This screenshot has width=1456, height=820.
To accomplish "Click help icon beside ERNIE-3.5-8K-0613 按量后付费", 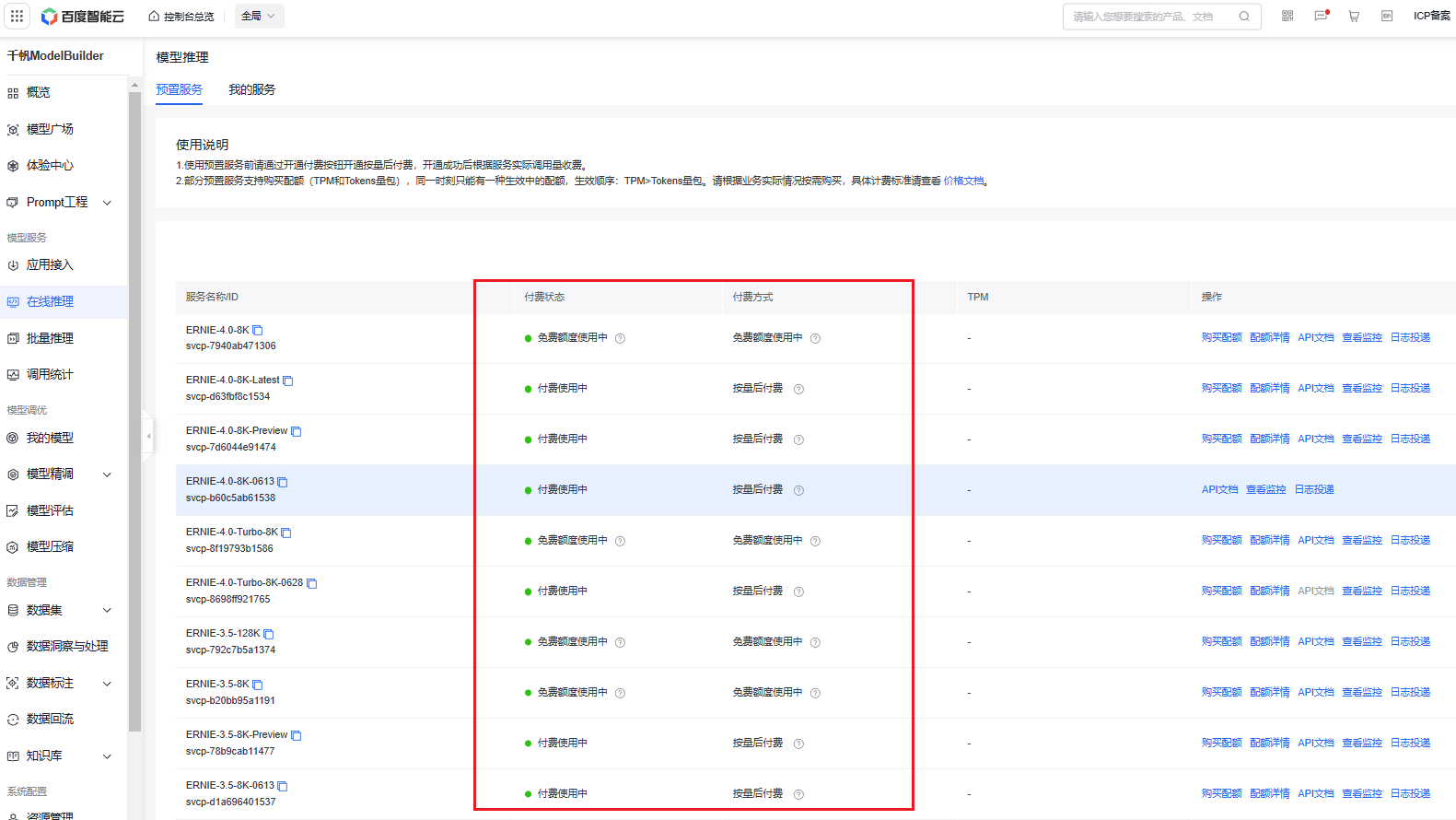I will pyautogui.click(x=799, y=794).
